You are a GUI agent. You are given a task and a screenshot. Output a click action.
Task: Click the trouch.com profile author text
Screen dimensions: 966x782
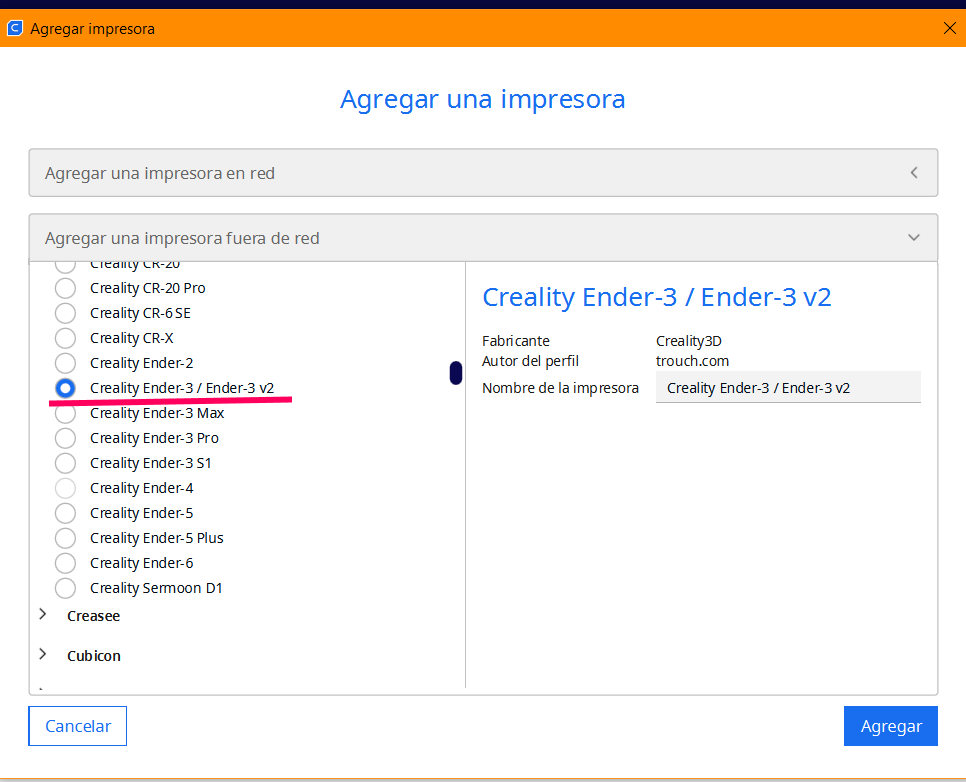coord(692,361)
